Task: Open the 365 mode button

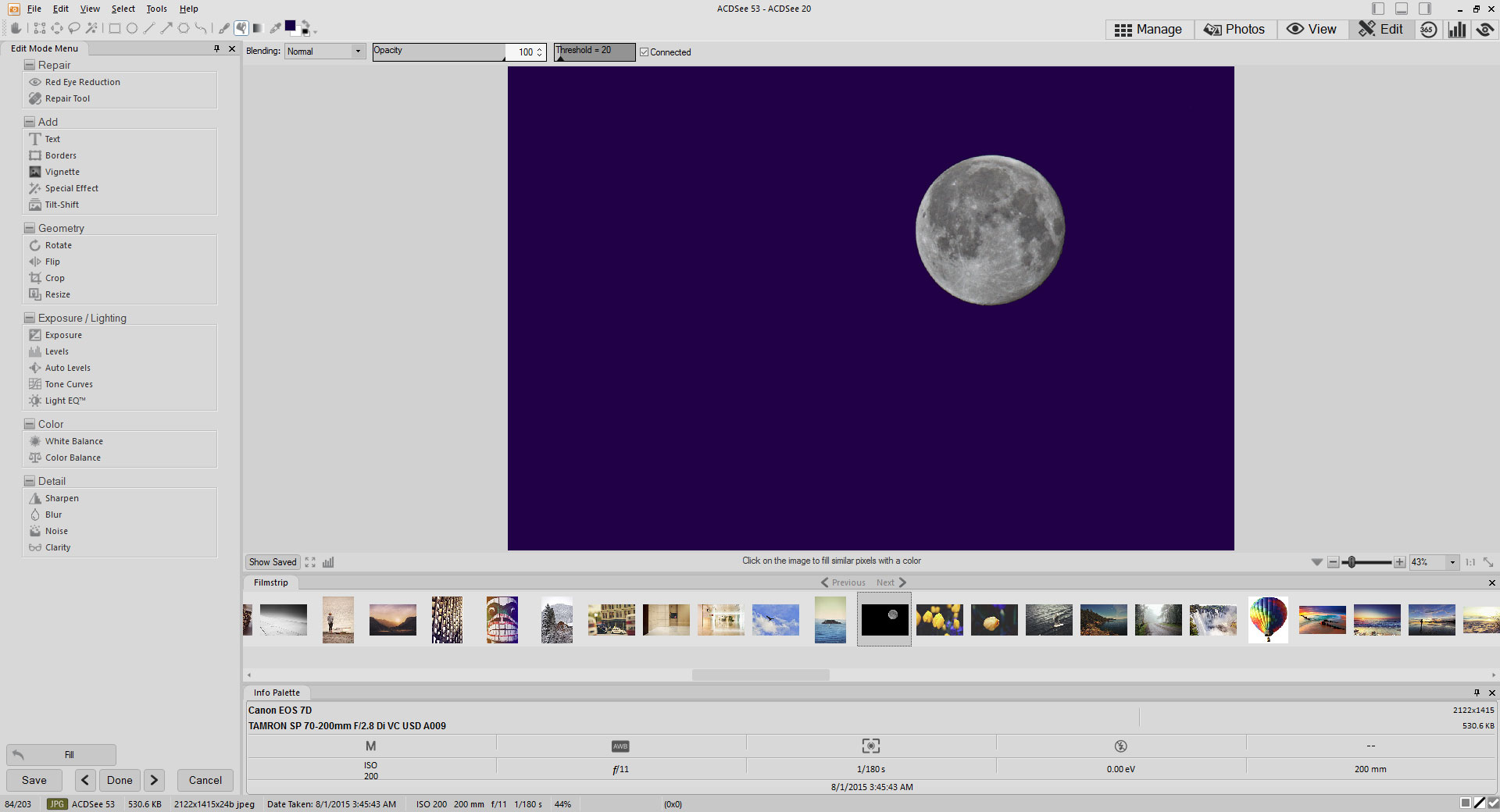Action: pos(1428,30)
